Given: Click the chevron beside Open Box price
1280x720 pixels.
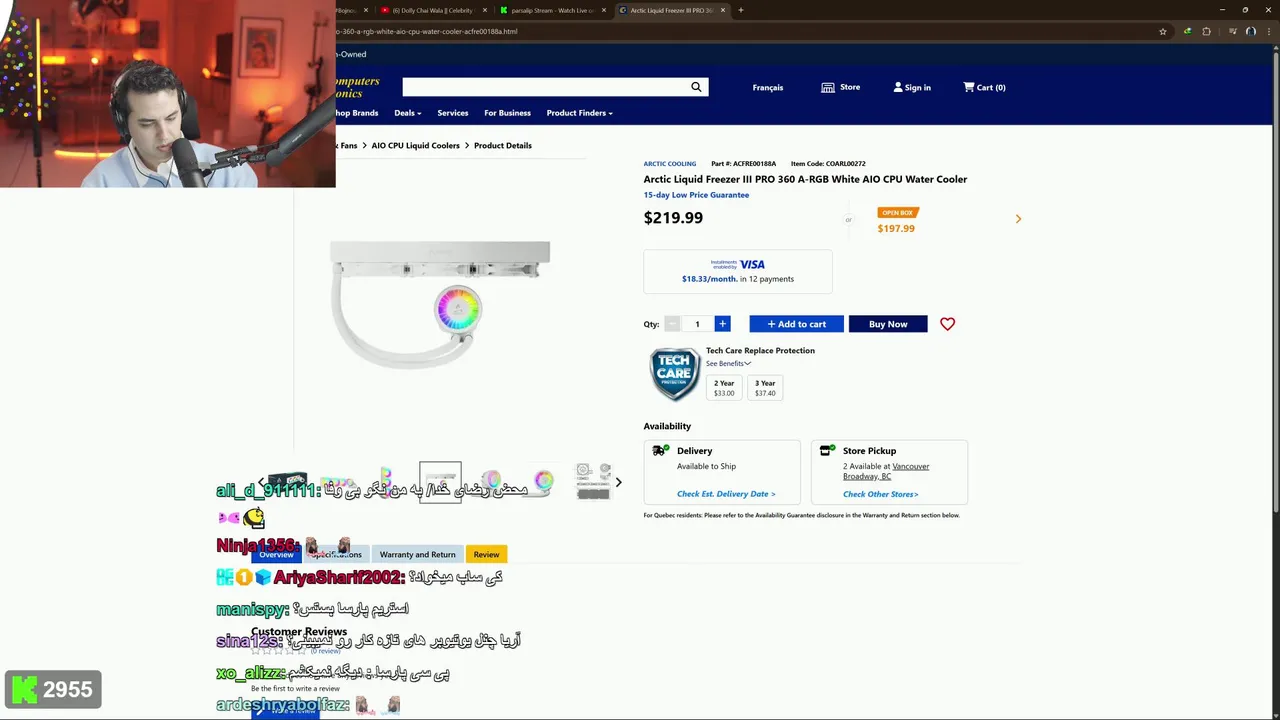Looking at the screenshot, I should [x=1018, y=219].
